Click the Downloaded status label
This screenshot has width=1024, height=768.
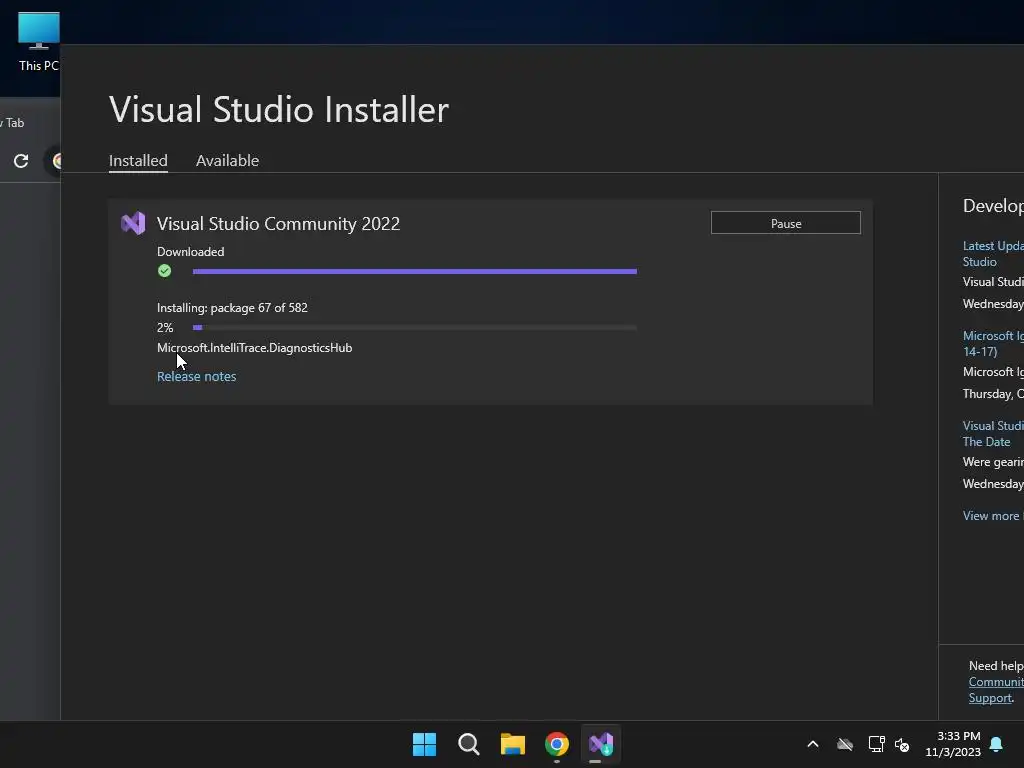[x=191, y=251]
